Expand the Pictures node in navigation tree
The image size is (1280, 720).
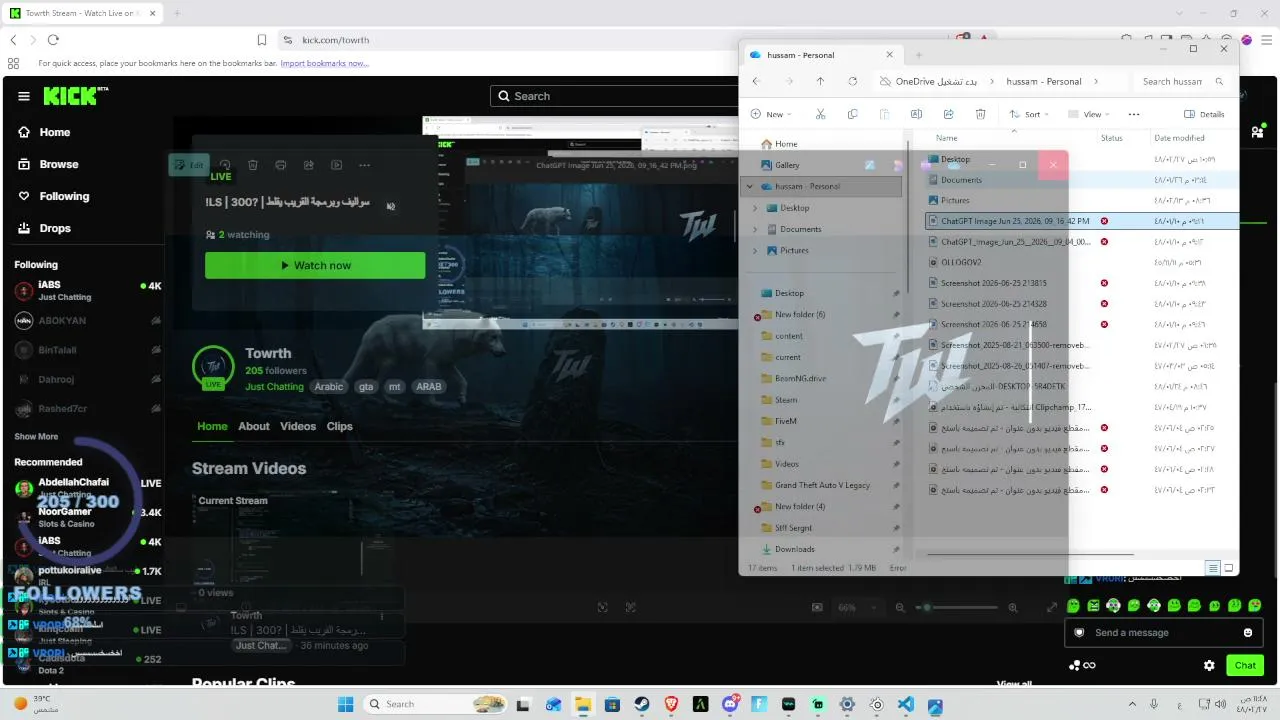tap(756, 250)
